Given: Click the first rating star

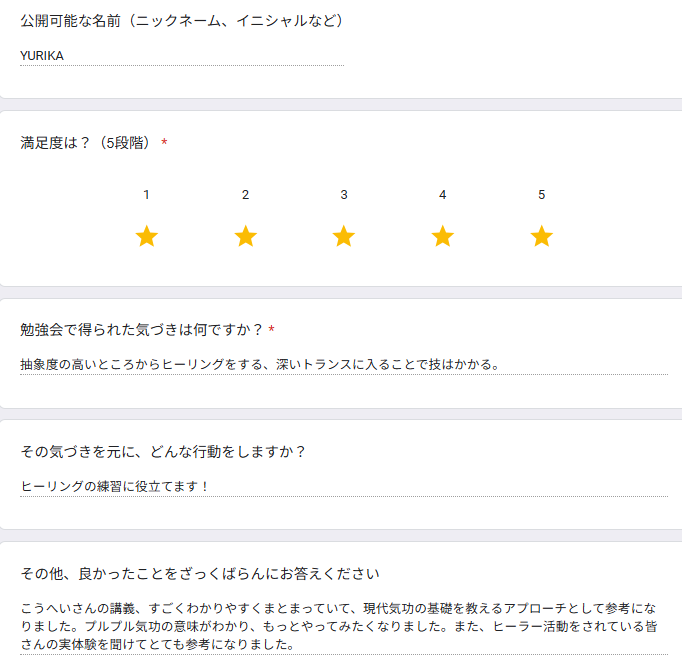Looking at the screenshot, I should click(147, 237).
